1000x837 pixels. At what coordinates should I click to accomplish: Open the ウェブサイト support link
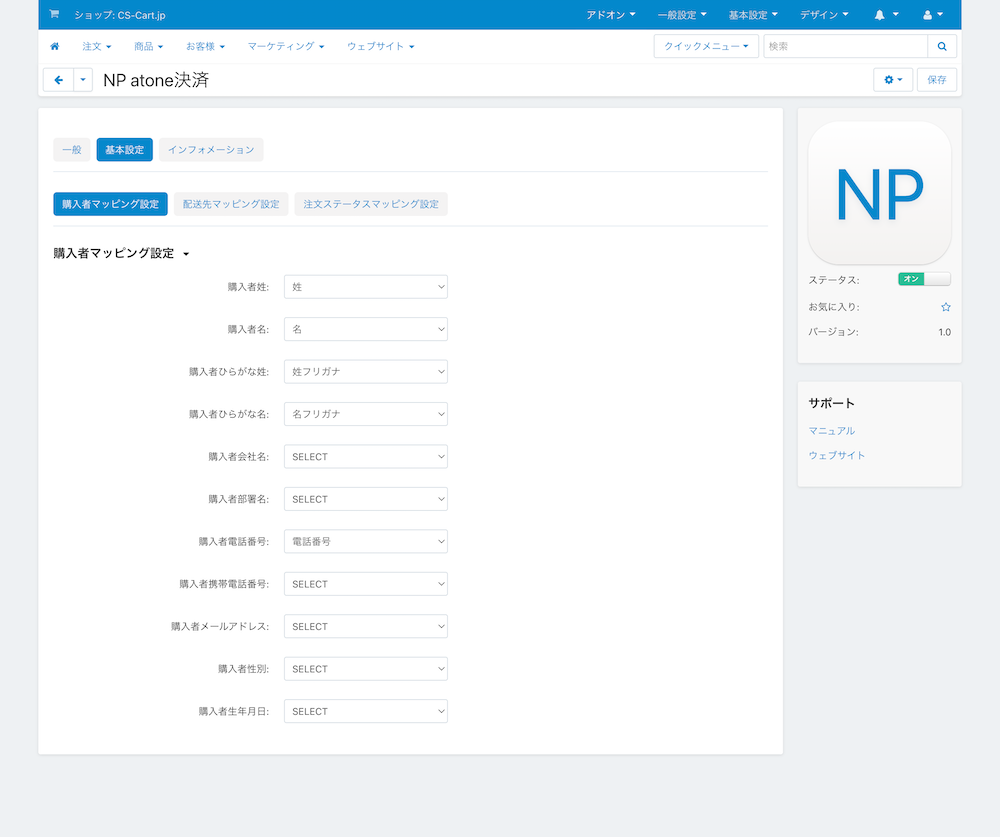pyautogui.click(x=837, y=455)
